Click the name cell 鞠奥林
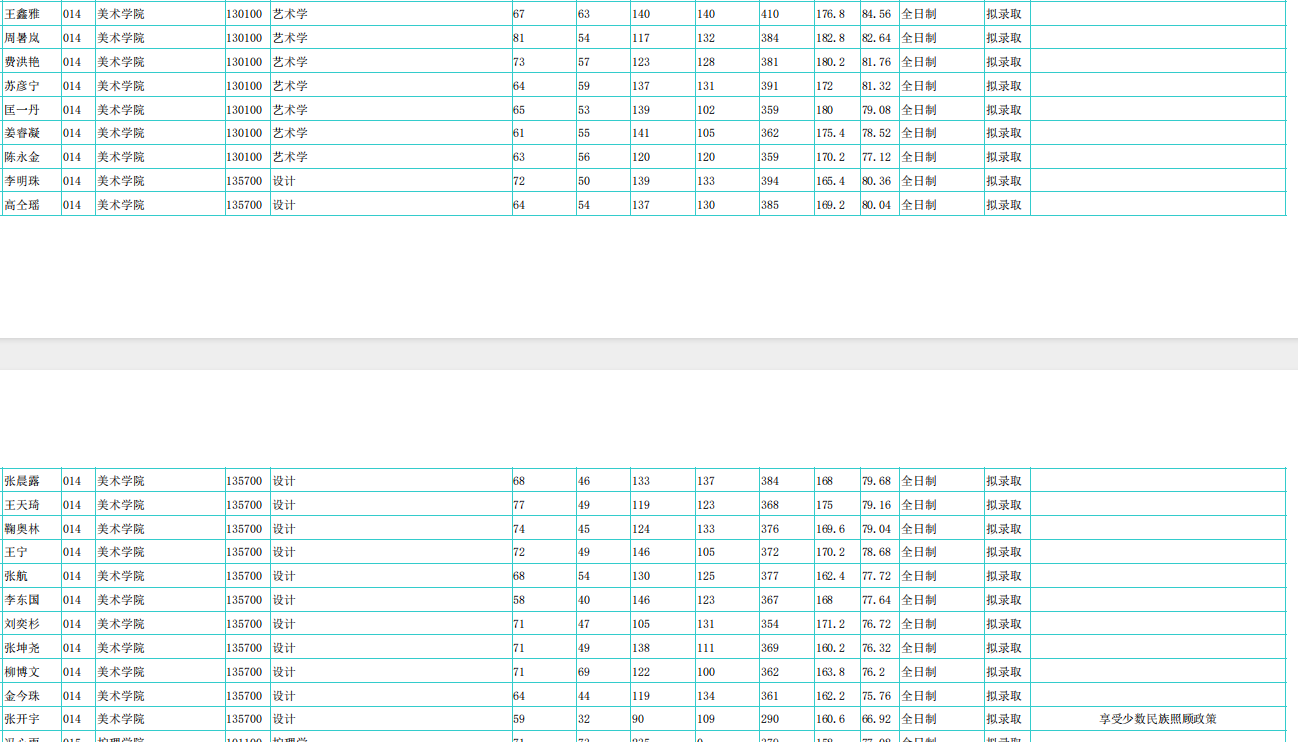 pos(22,529)
